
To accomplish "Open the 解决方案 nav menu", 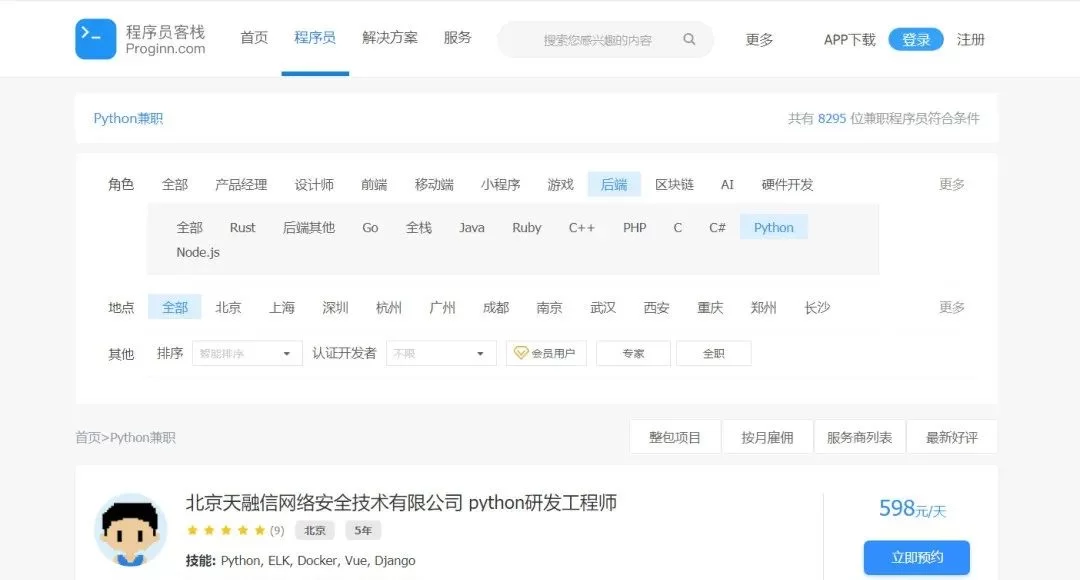I will 390,38.
